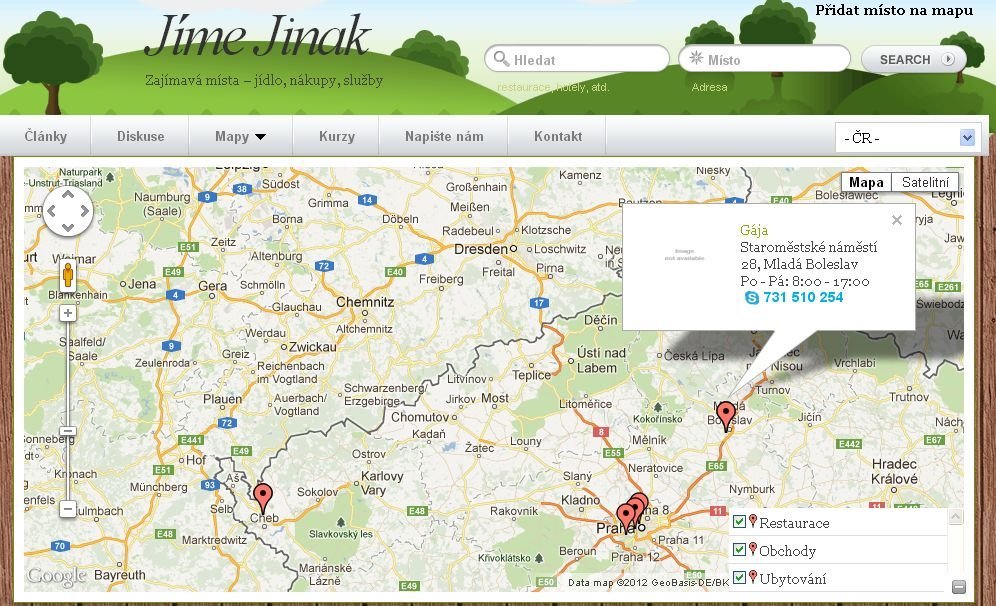Close the Gája info popup
996x606 pixels.
[896, 220]
